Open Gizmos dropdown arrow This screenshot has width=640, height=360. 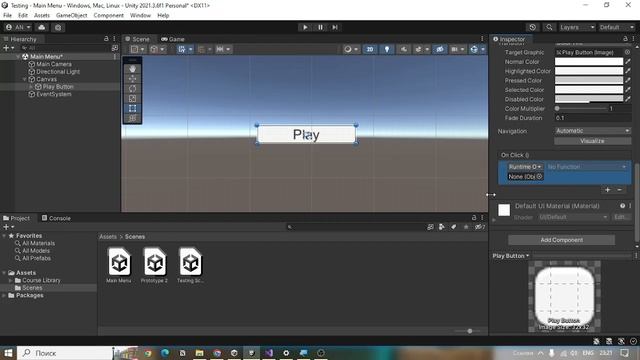[482, 49]
